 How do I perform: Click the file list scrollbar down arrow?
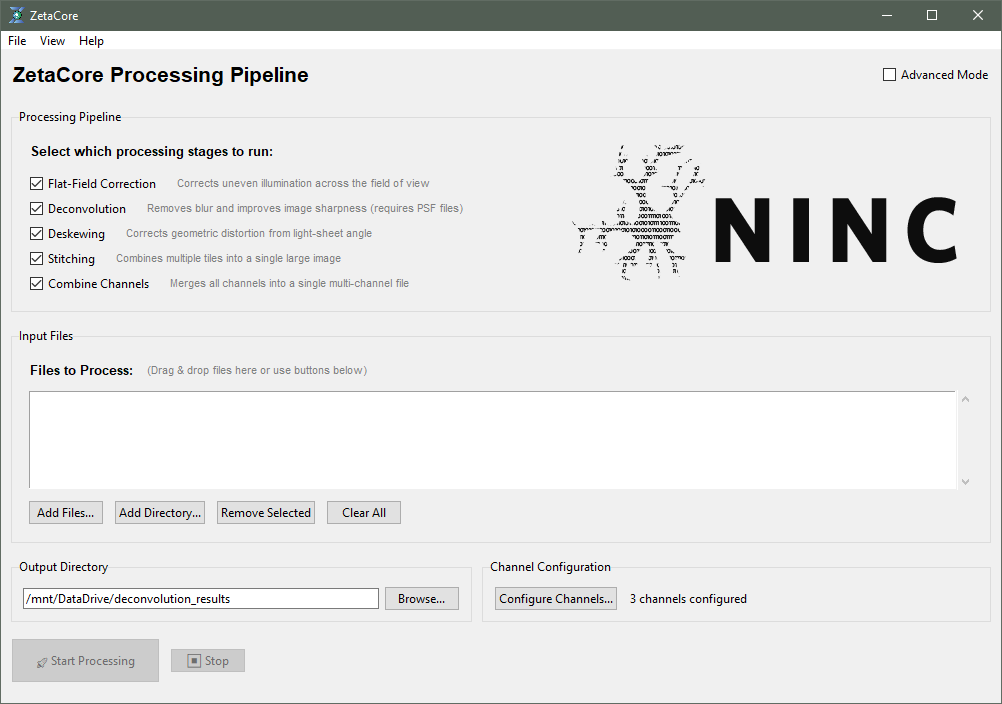[965, 481]
